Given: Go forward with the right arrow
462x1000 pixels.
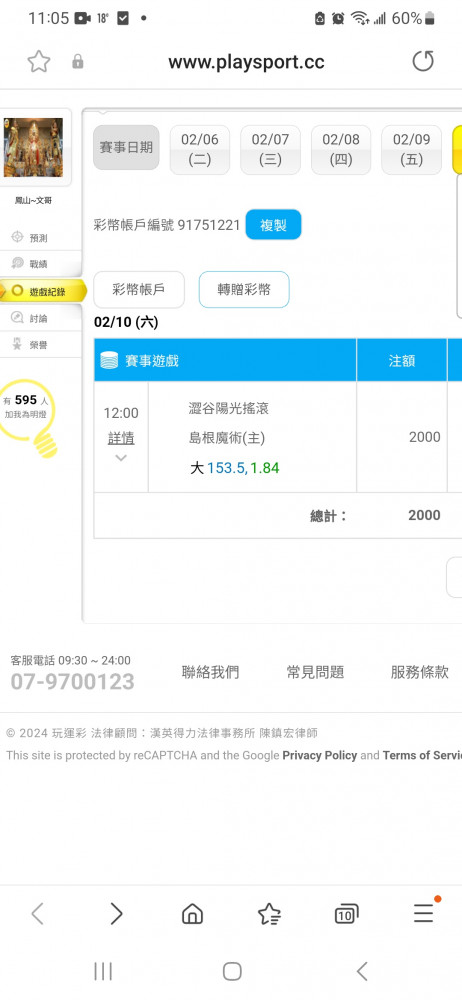Looking at the screenshot, I should click(116, 914).
